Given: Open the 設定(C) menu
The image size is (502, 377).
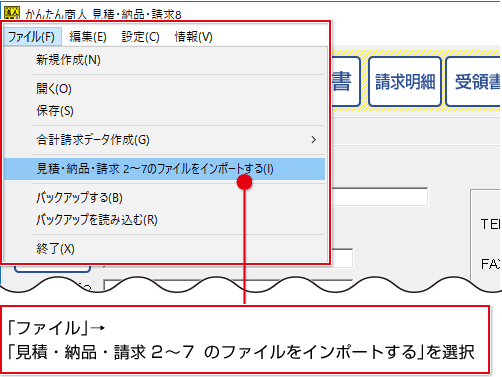Looking at the screenshot, I should [140, 37].
